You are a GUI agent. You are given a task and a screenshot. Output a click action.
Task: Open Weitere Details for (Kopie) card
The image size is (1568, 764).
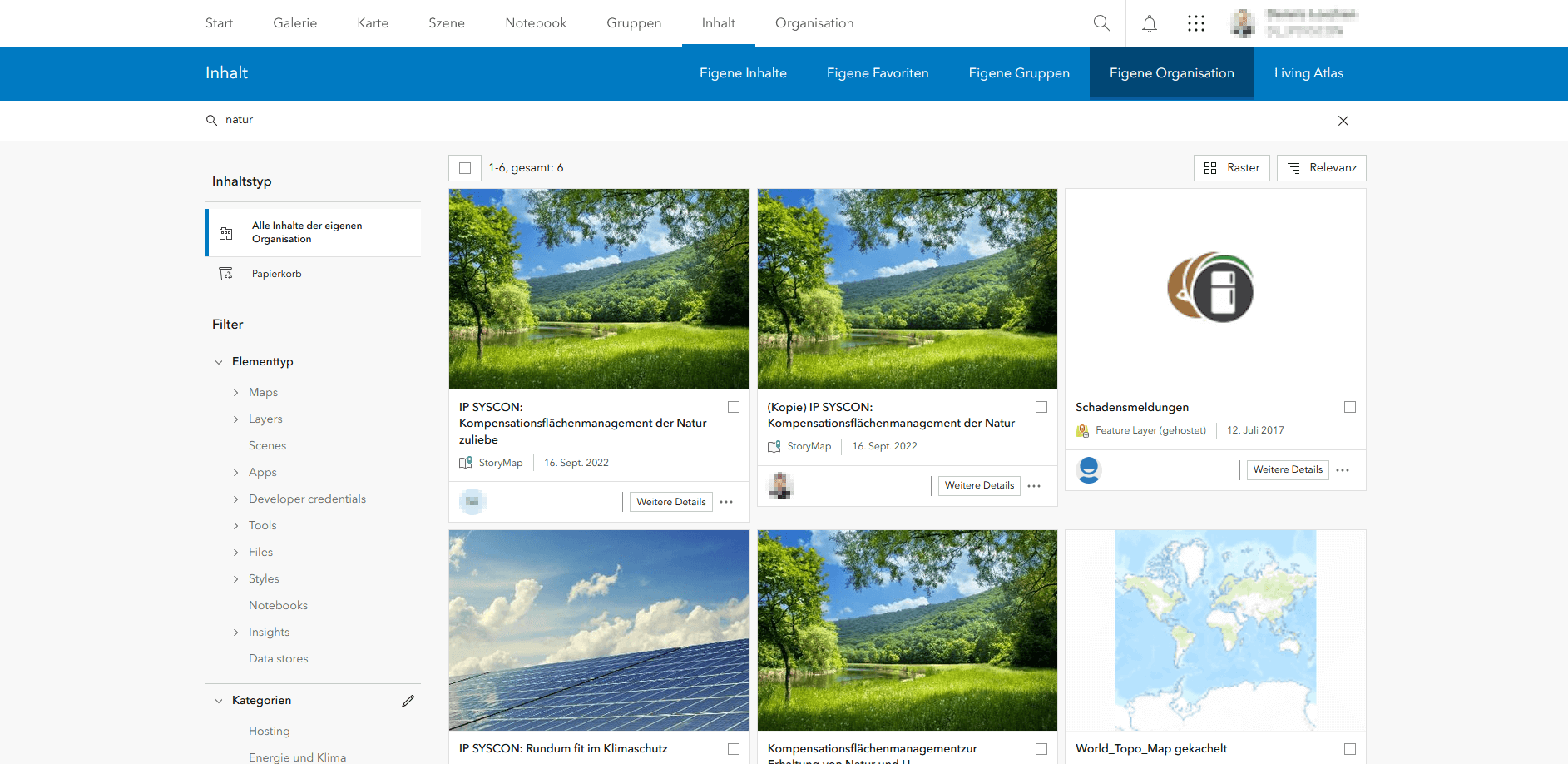tap(979, 485)
